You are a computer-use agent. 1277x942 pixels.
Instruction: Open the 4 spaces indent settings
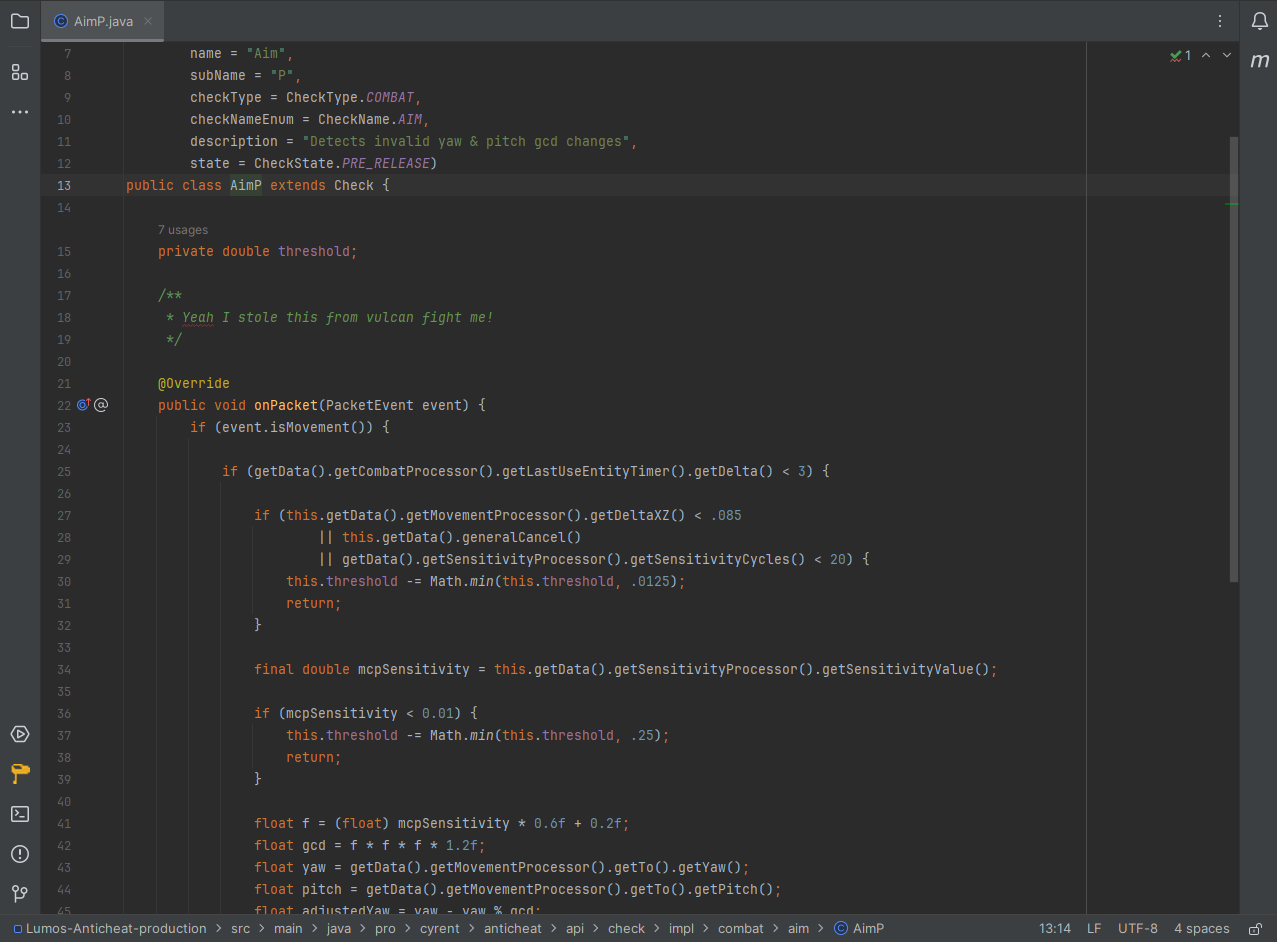click(x=1201, y=929)
